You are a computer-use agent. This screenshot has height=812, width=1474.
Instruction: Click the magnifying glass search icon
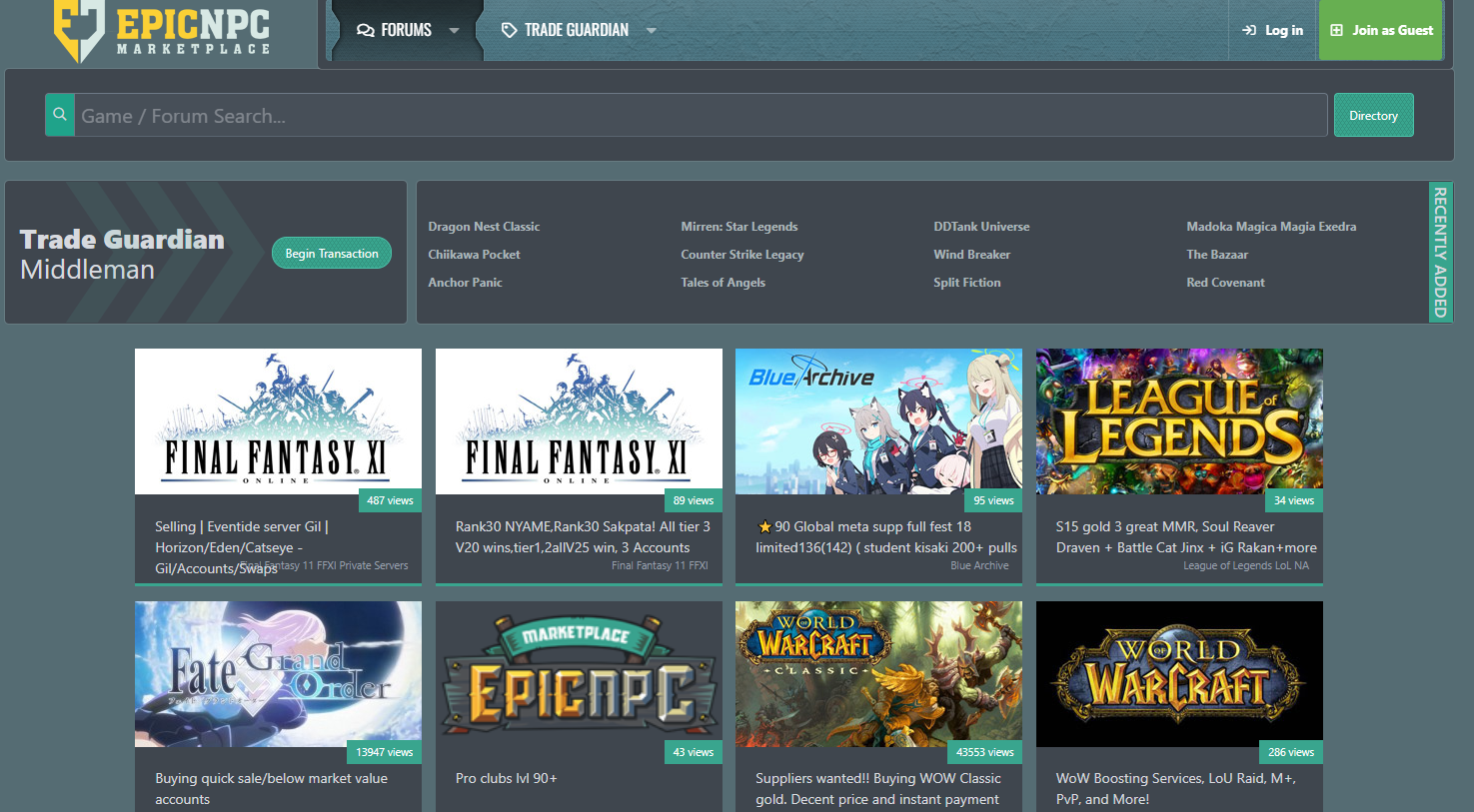[x=60, y=115]
